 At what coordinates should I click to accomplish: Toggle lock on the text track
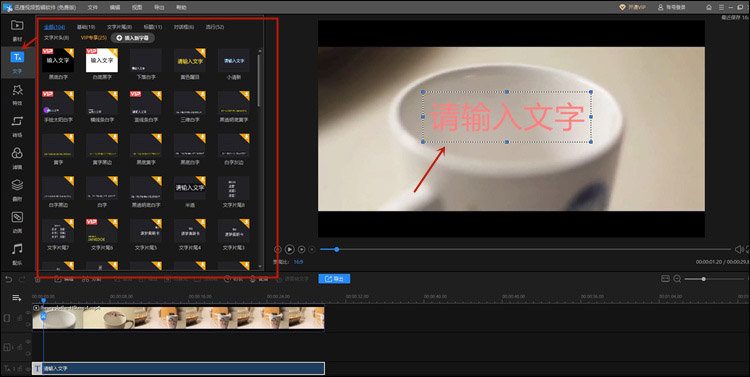coord(20,368)
